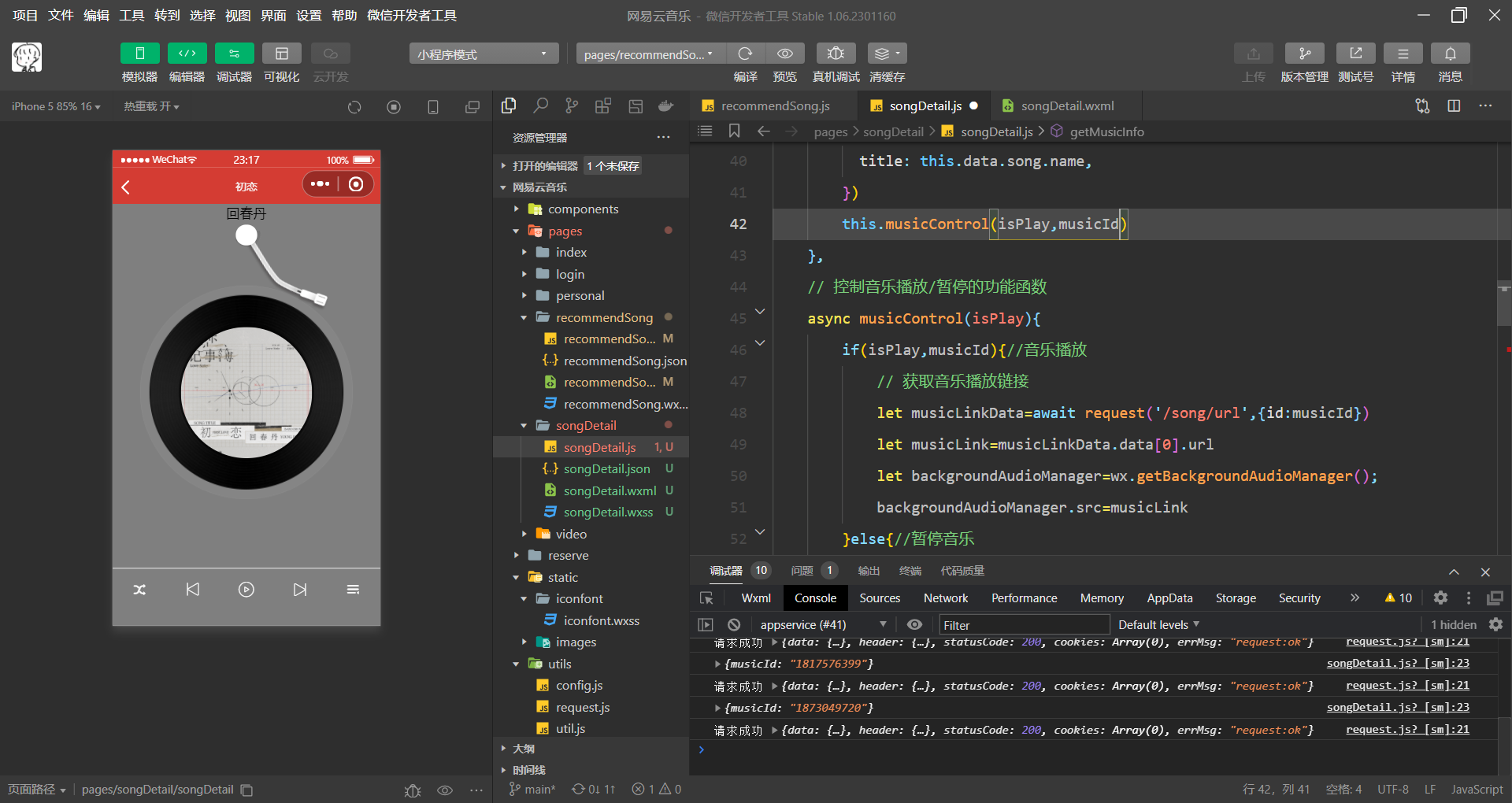Click the simulator phone device icon
Viewport: 1512px width, 803px height.
click(433, 106)
